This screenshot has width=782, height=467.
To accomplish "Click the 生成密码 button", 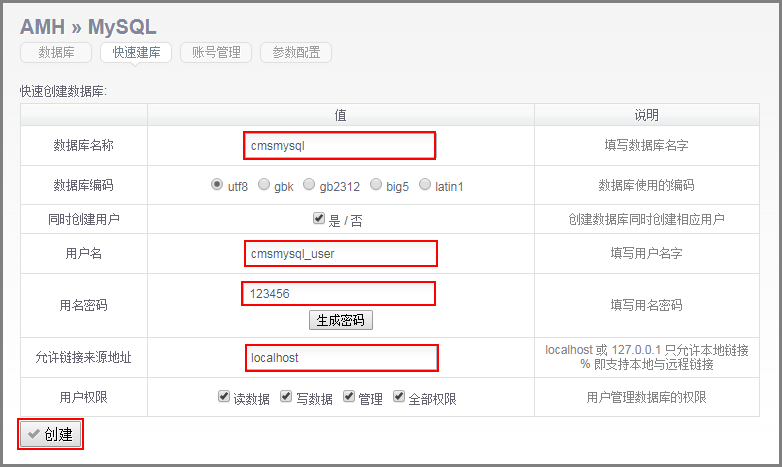I will click(341, 320).
